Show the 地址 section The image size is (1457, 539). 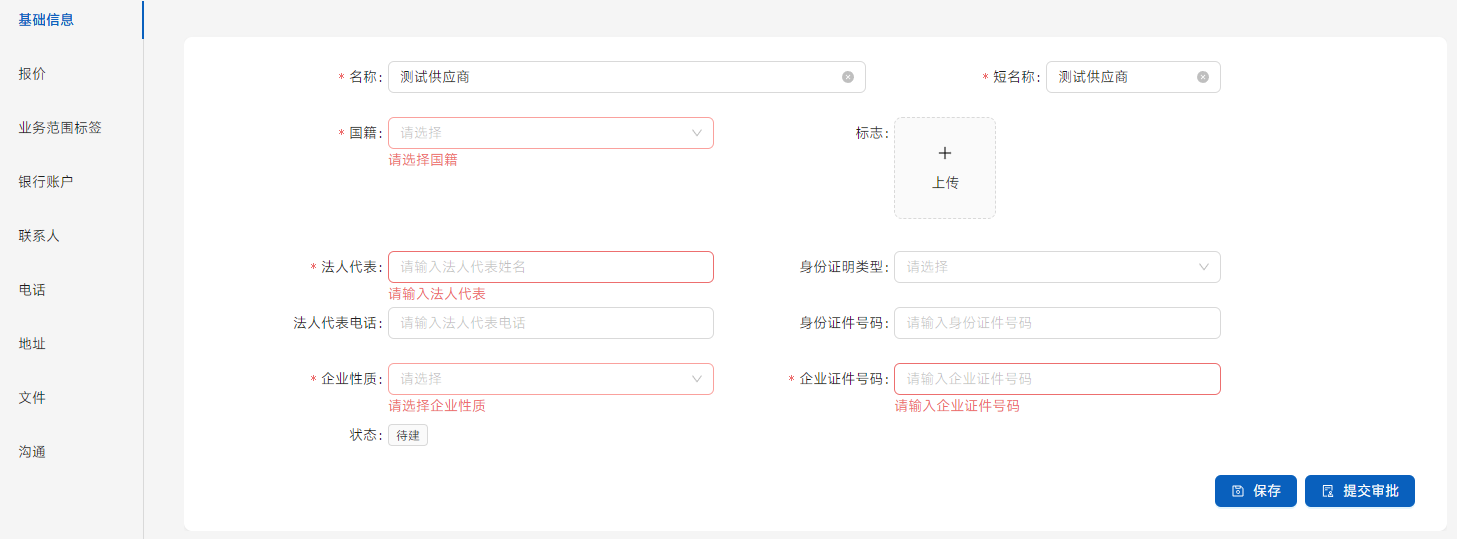coord(32,344)
